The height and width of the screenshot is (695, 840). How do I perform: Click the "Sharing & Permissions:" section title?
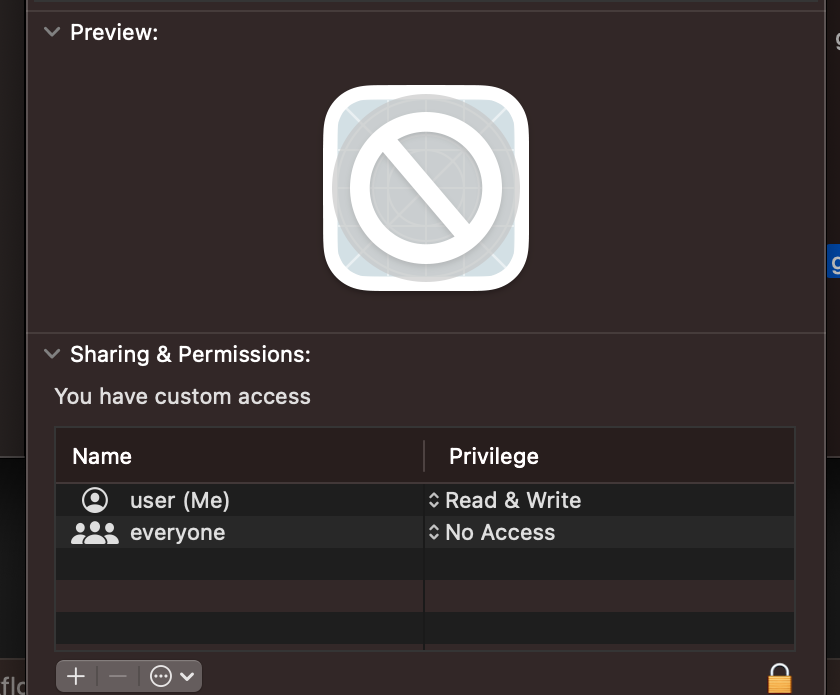[190, 354]
